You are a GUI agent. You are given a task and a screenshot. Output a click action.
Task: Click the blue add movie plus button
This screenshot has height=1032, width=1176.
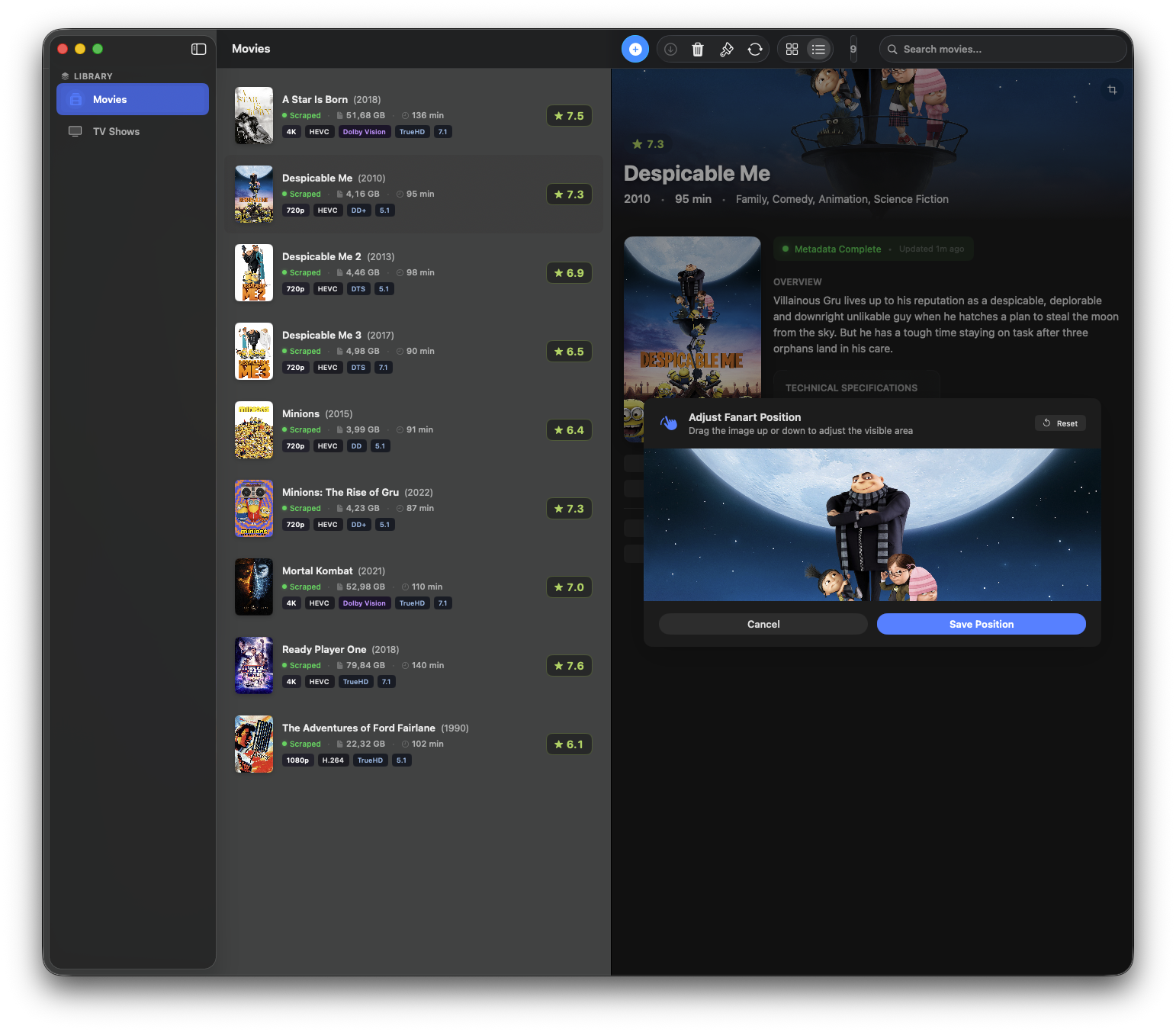(x=635, y=49)
